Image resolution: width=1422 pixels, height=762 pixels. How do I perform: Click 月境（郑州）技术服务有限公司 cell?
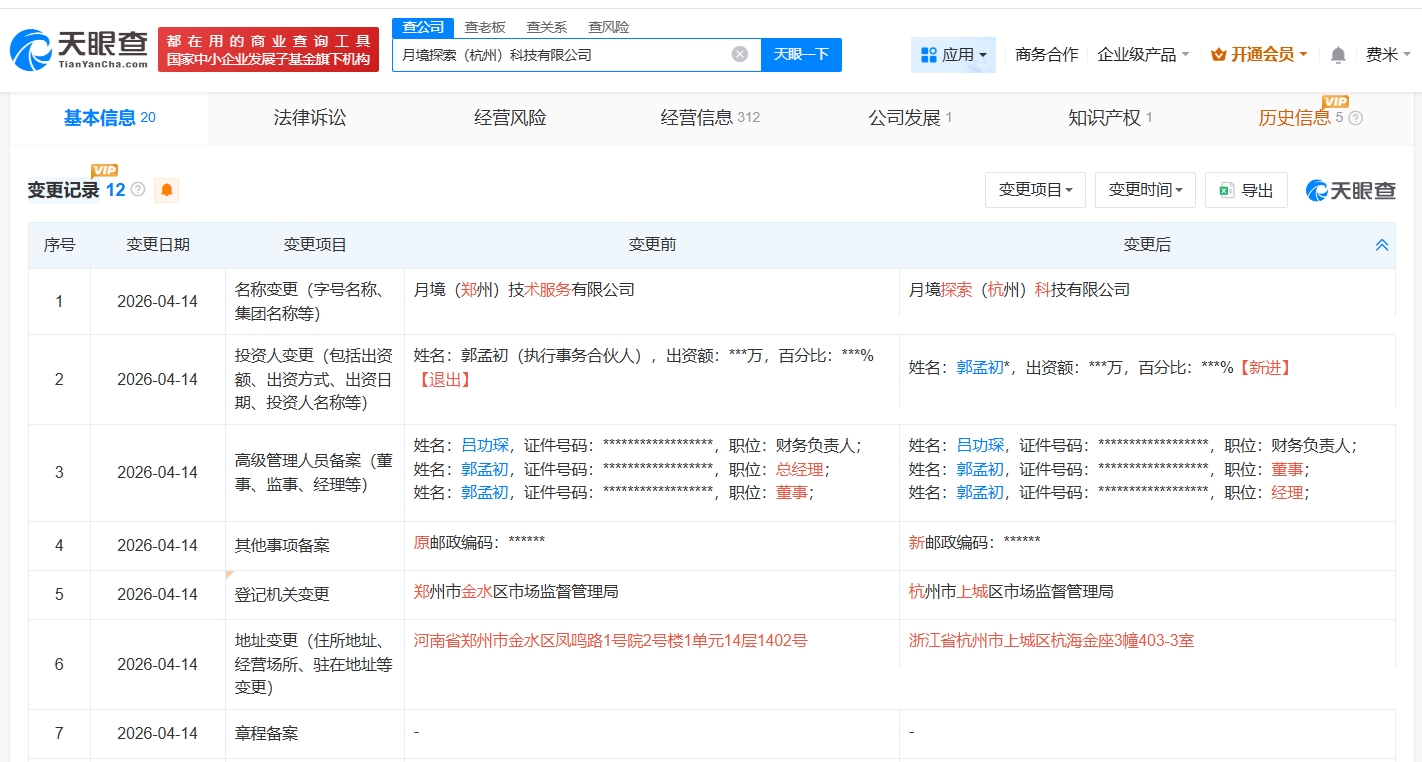tap(524, 290)
